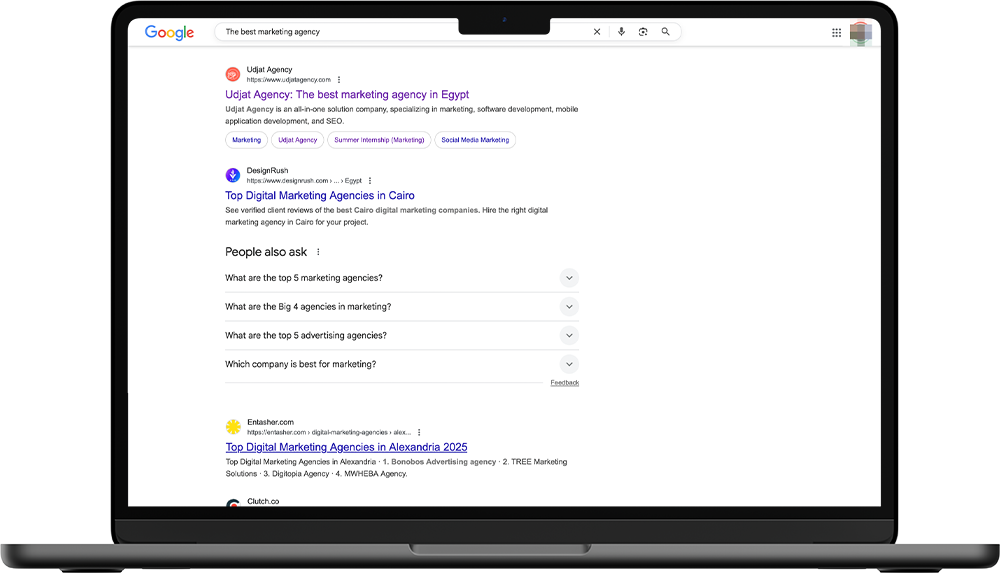
Task: Expand "What are the Big 4 agencies in marketing?"
Action: pyautogui.click(x=568, y=307)
